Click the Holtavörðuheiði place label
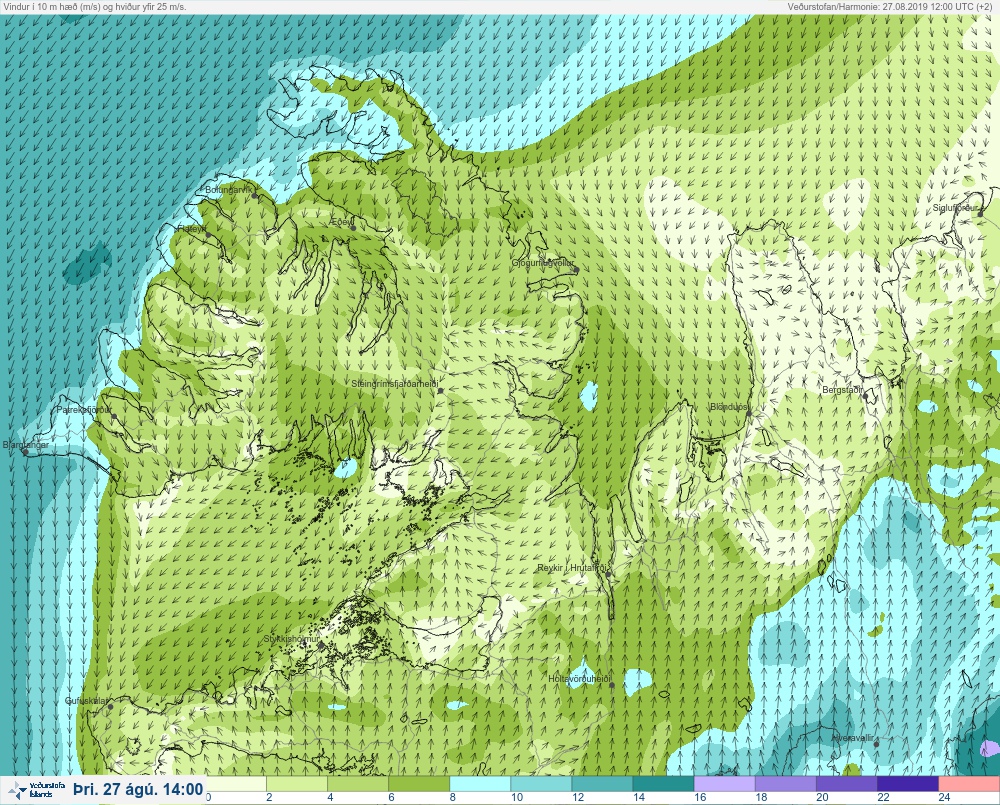The image size is (1000, 805). click(580, 679)
